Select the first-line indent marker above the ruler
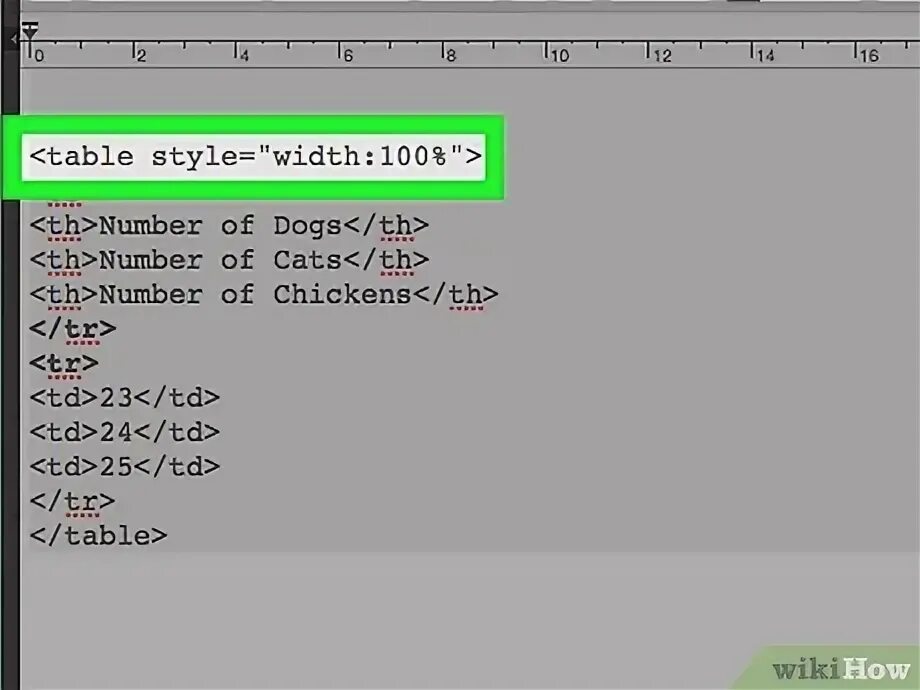 [x=29, y=25]
